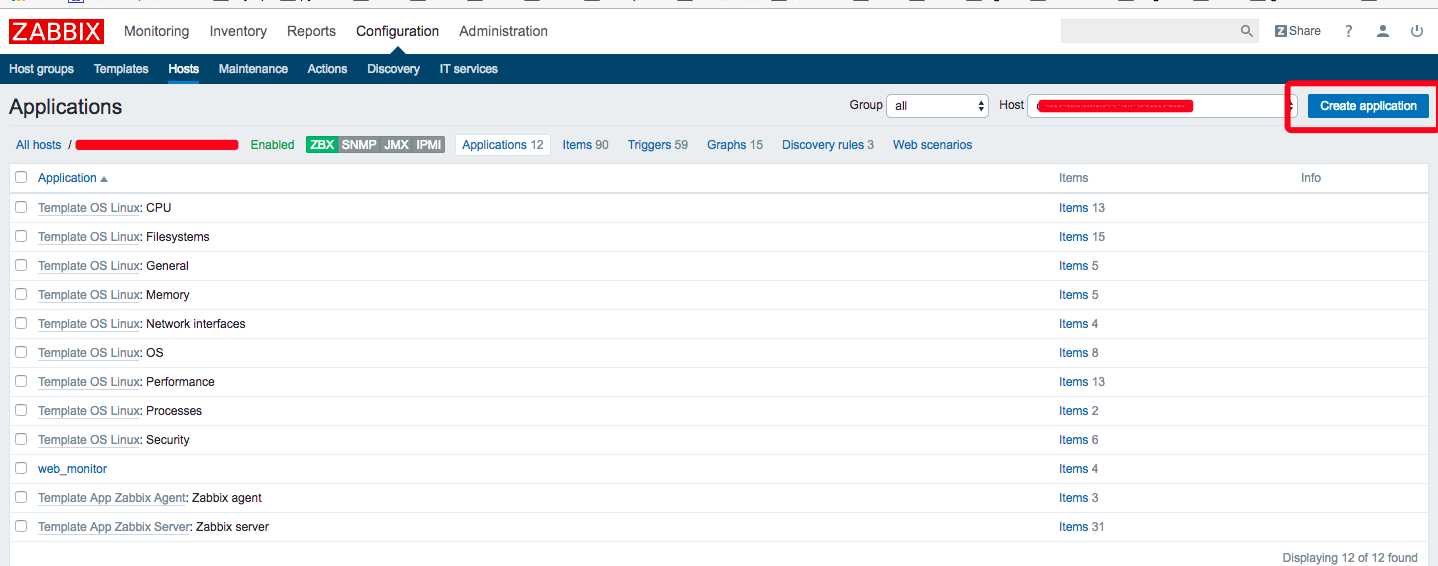The width and height of the screenshot is (1438, 566).
Task: Check the Memory application checkbox
Action: click(x=21, y=294)
